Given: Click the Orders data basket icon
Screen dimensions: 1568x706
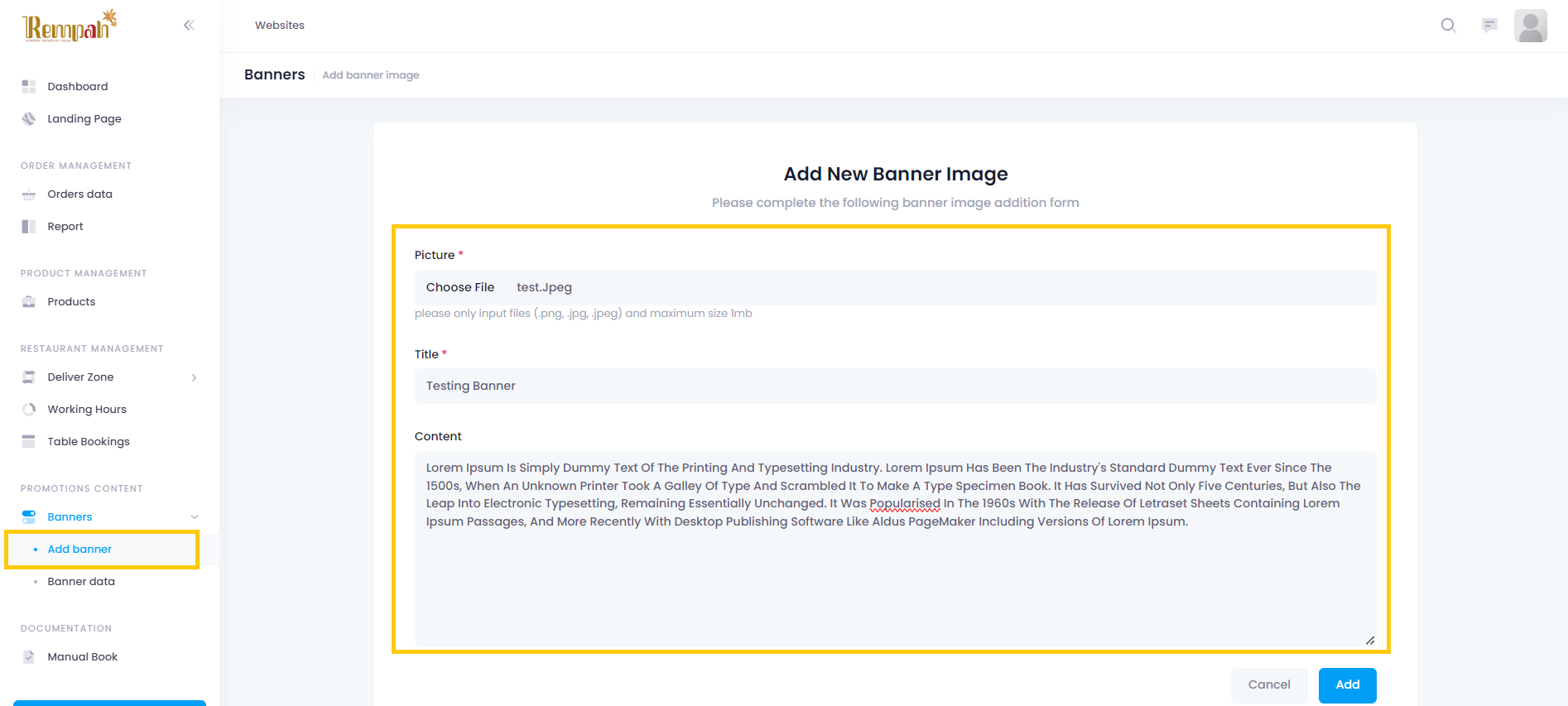Looking at the screenshot, I should [x=29, y=195].
